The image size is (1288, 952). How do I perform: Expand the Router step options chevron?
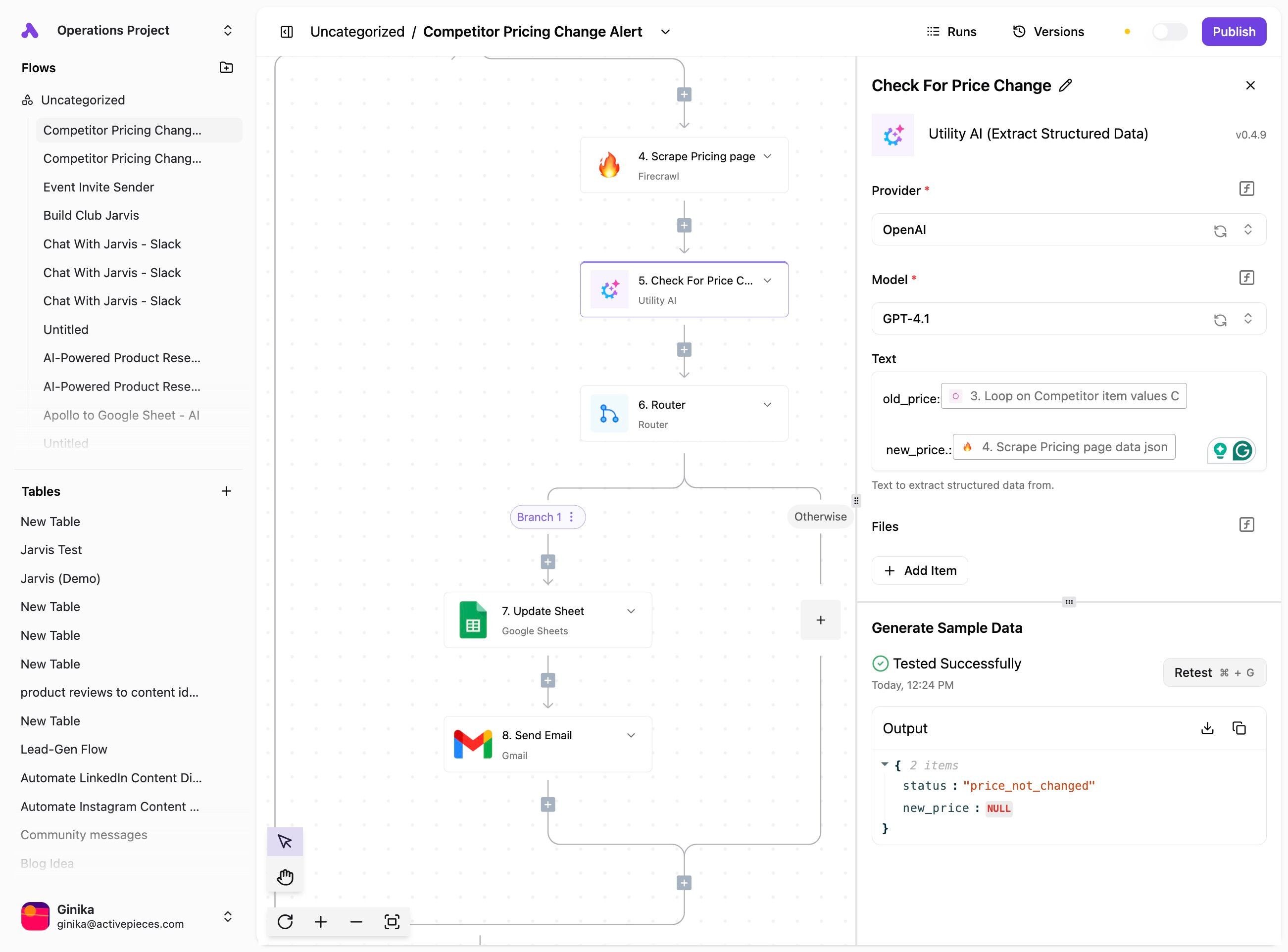point(767,405)
